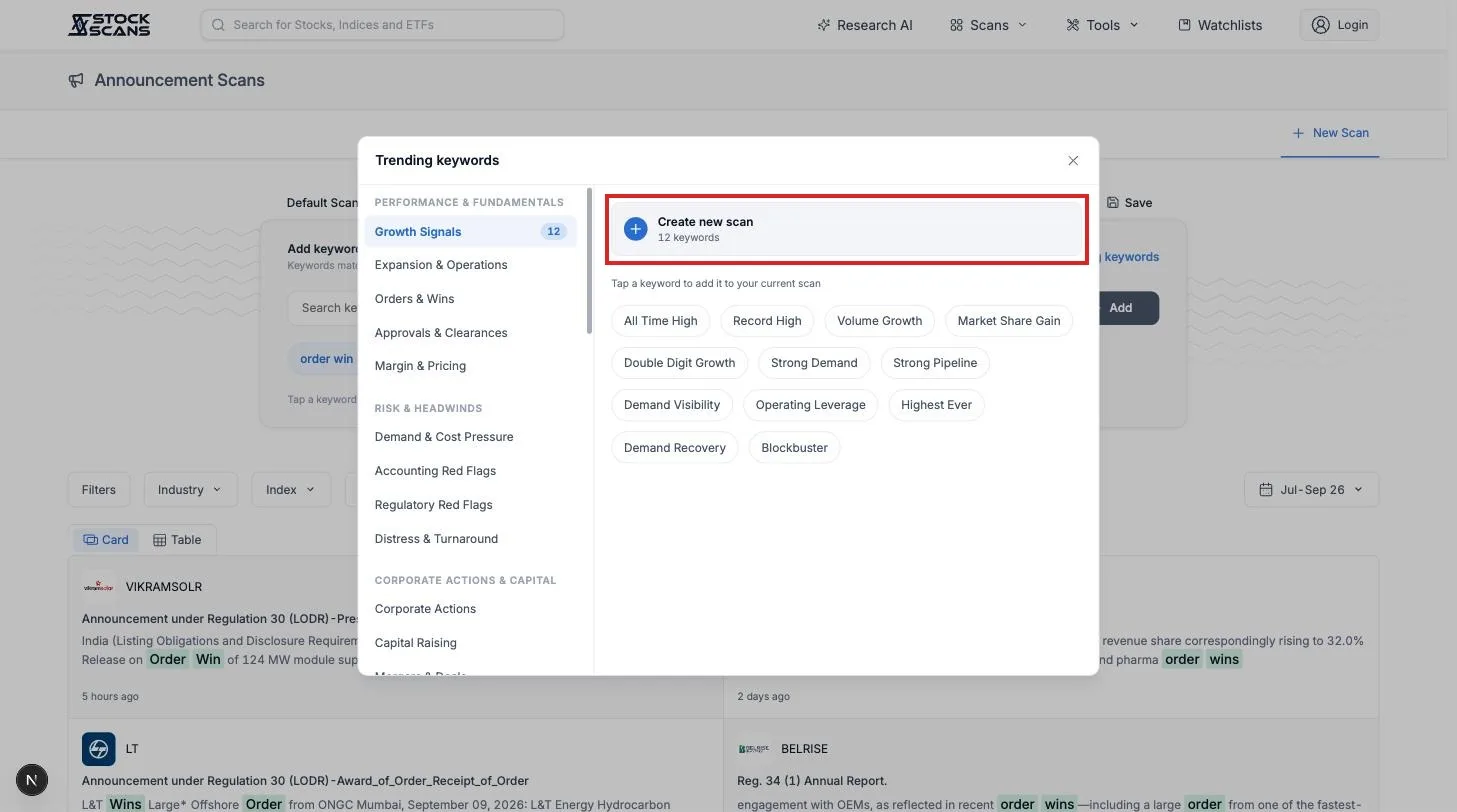Screen dimensions: 1457x812
Task: Click the Login button
Action: coord(1339,25)
